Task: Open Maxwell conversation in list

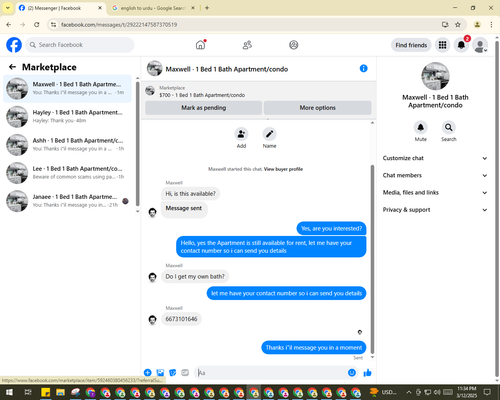Action: 68,88
